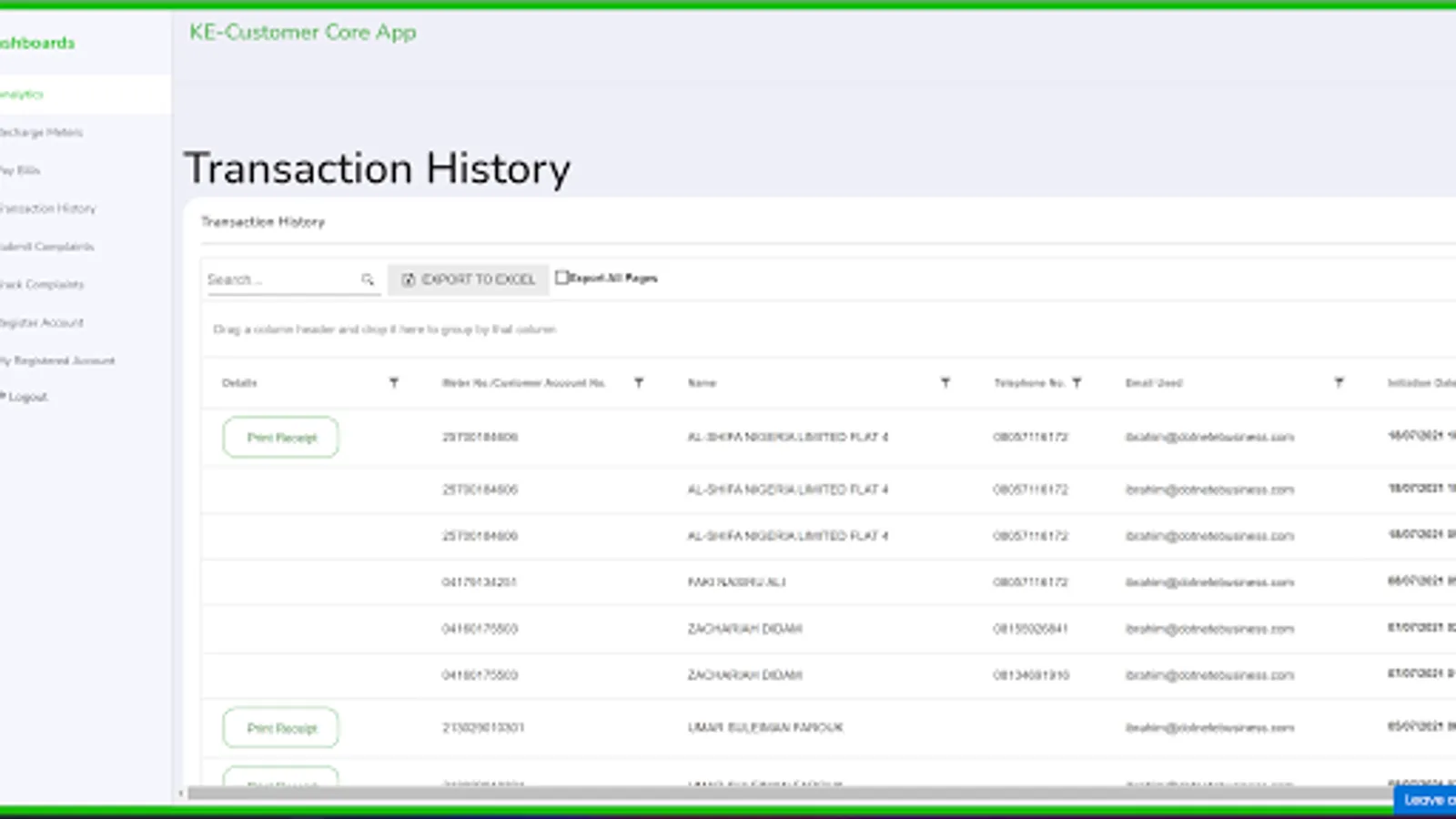Open My Registered Account in the sidebar
The image size is (1456, 819).
click(57, 361)
